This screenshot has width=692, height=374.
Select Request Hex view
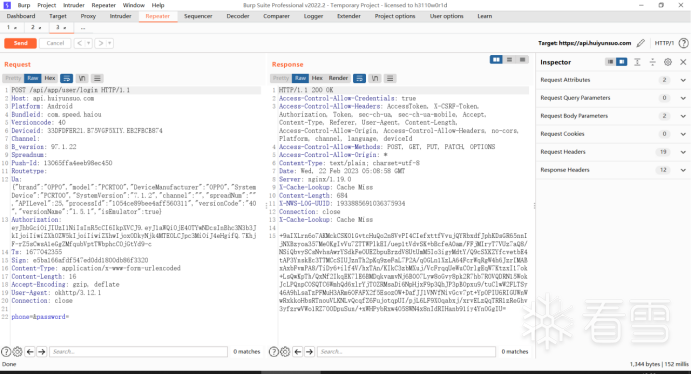tap(49, 78)
